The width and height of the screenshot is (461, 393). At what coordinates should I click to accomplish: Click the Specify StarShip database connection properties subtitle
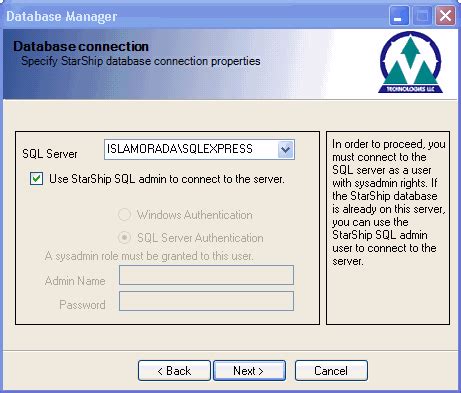[x=141, y=61]
